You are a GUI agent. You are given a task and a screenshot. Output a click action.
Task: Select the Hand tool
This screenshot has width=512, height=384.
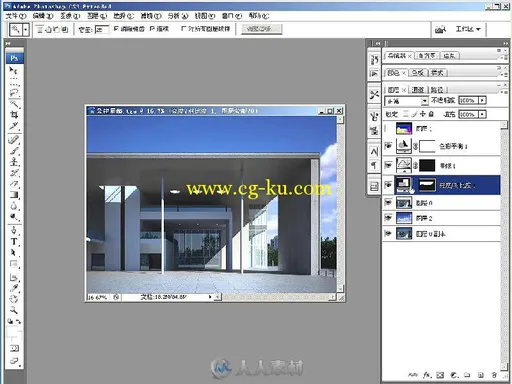pyautogui.click(x=14, y=299)
